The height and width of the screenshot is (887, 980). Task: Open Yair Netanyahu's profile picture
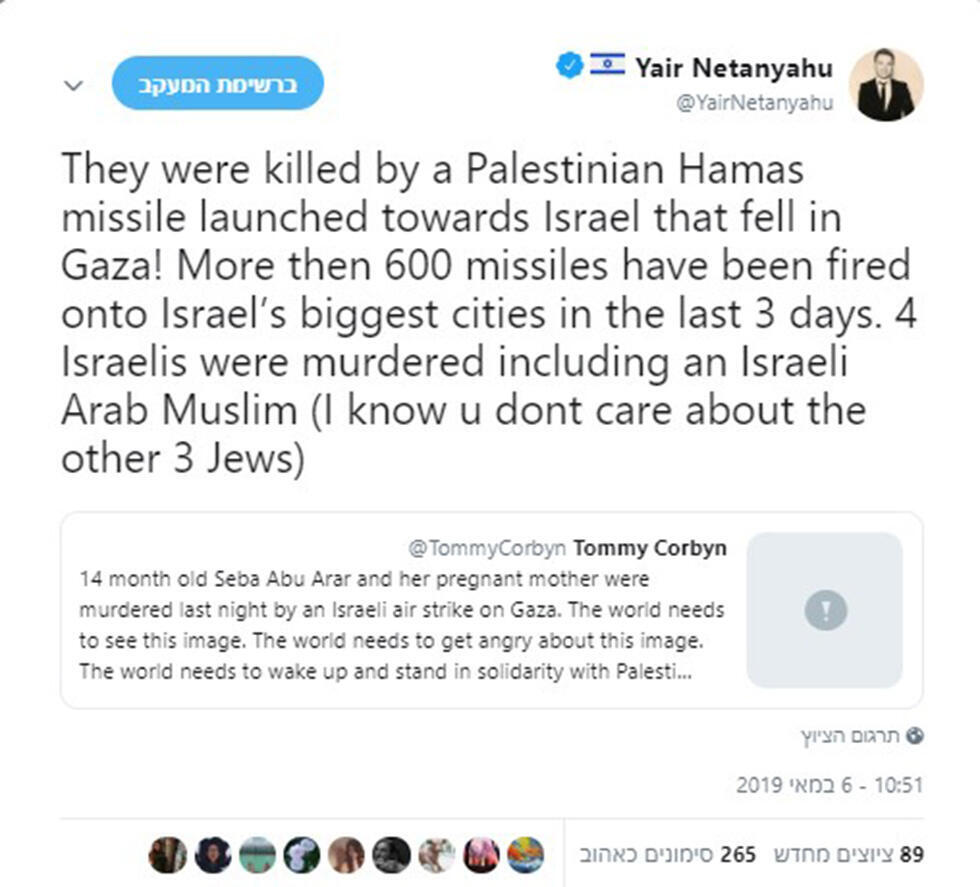(885, 85)
